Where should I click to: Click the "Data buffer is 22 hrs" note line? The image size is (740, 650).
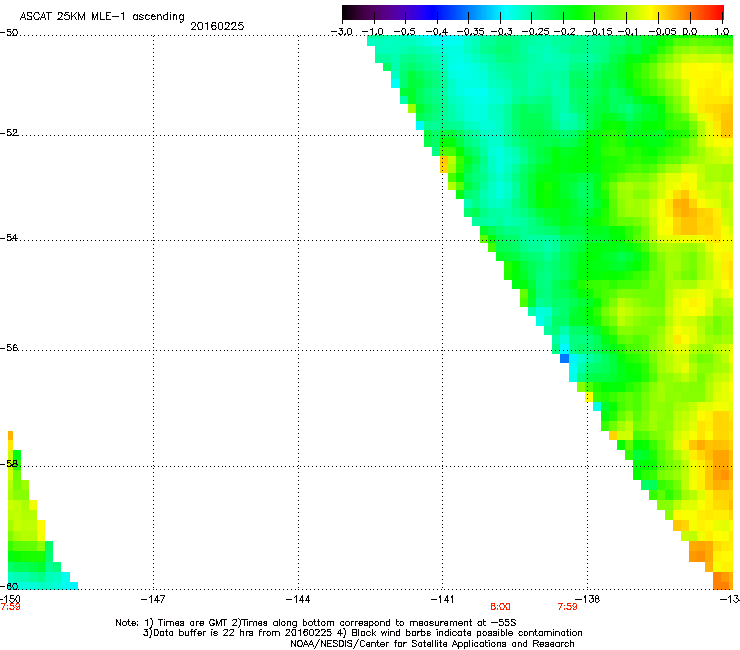tap(362, 633)
